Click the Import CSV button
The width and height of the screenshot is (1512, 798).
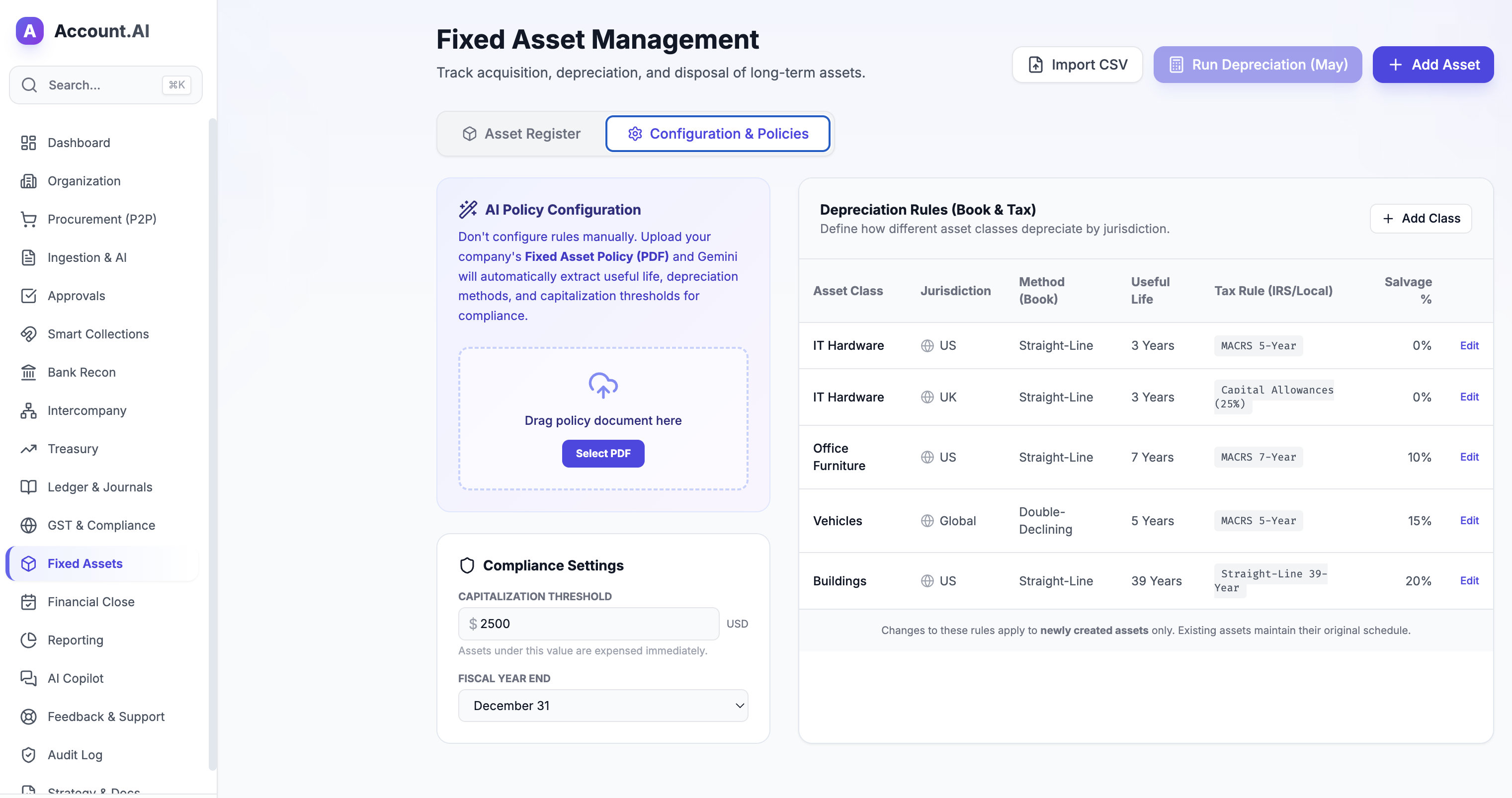[1077, 65]
